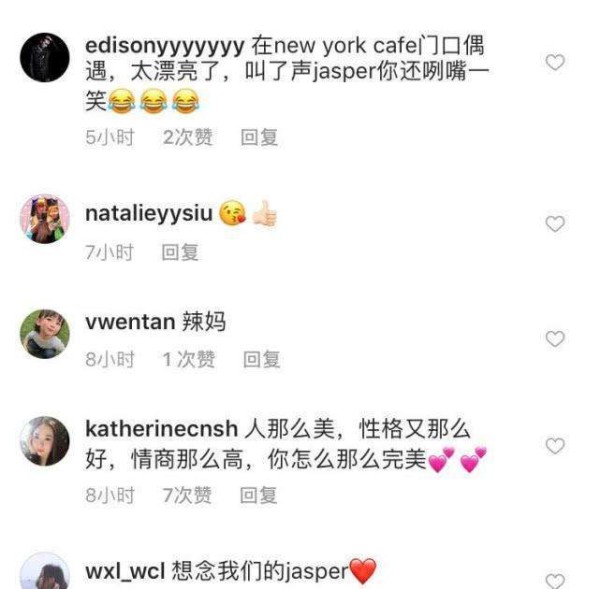Like edisonyyyyyyy's comment with the heart icon
600x589 pixels.
555,62
